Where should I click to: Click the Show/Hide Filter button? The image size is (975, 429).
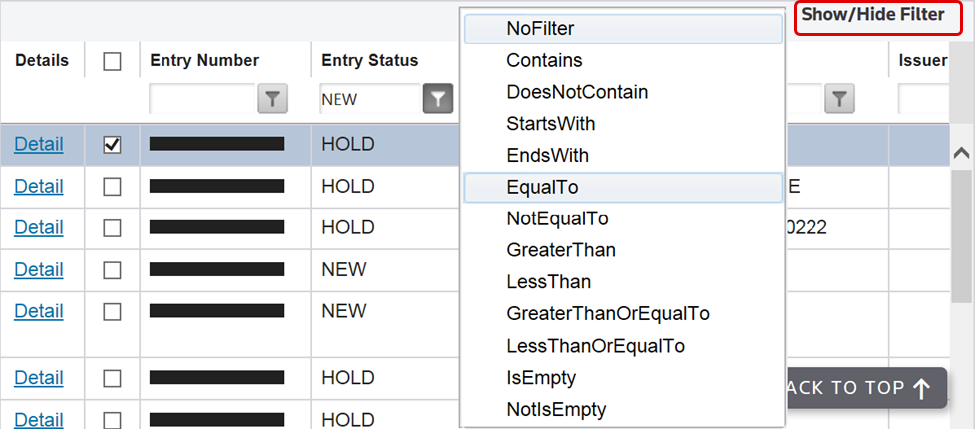[872, 15]
